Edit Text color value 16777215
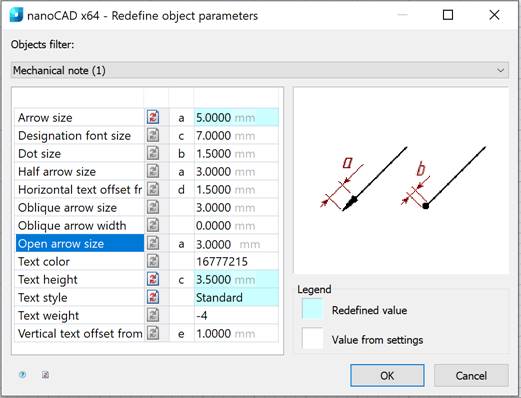Image resolution: width=521 pixels, height=398 pixels. [x=236, y=261]
